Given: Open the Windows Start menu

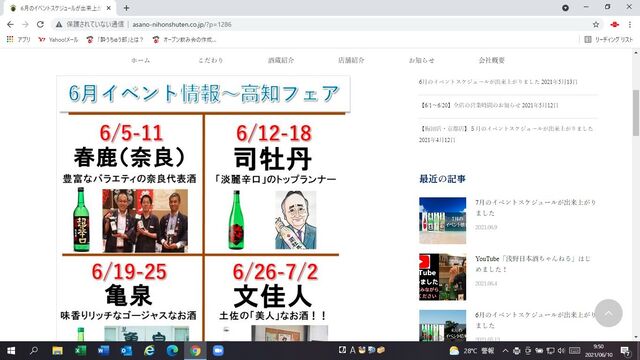Looking at the screenshot, I should [11, 351].
